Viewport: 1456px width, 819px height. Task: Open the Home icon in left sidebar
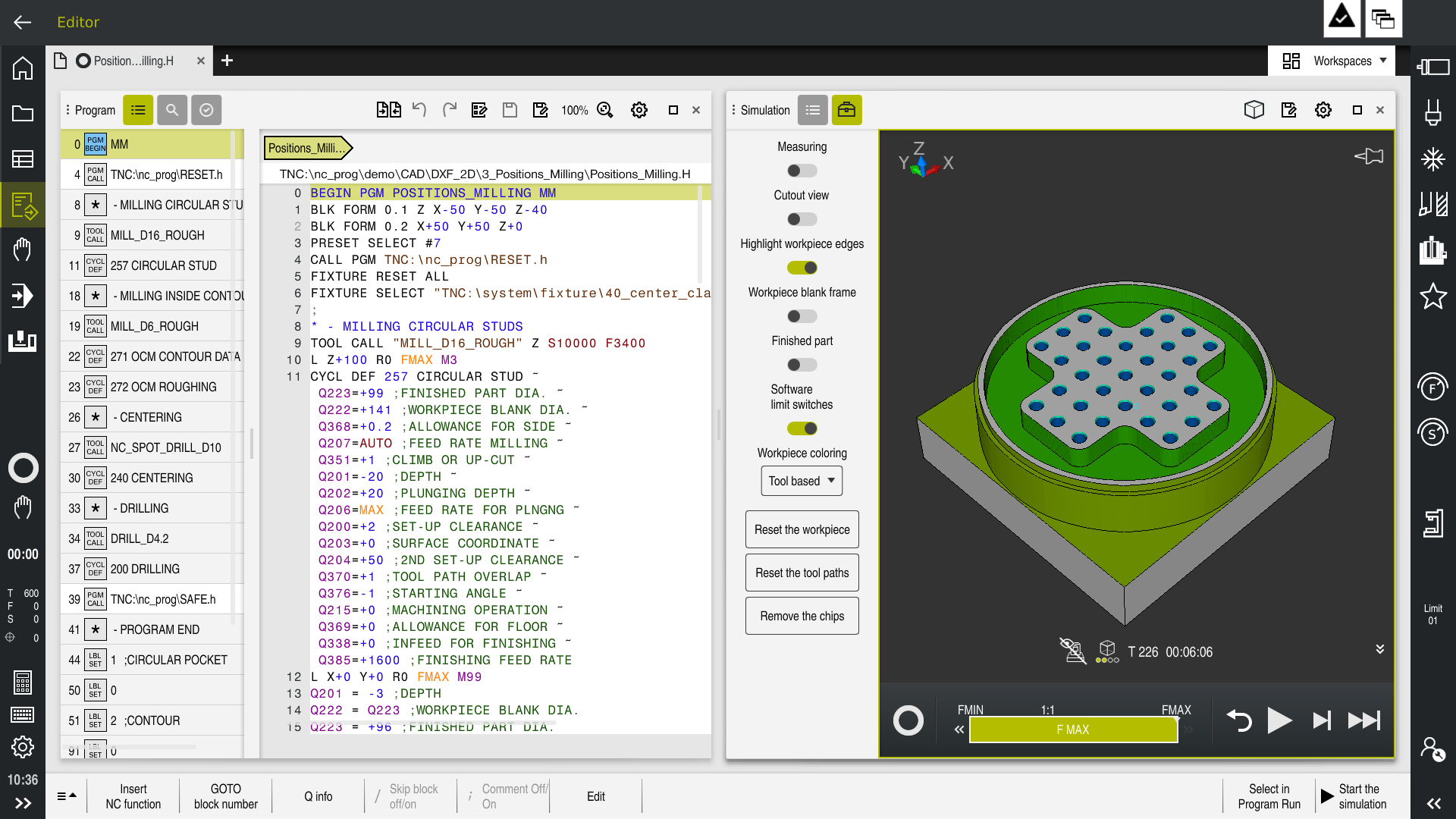pyautogui.click(x=23, y=68)
